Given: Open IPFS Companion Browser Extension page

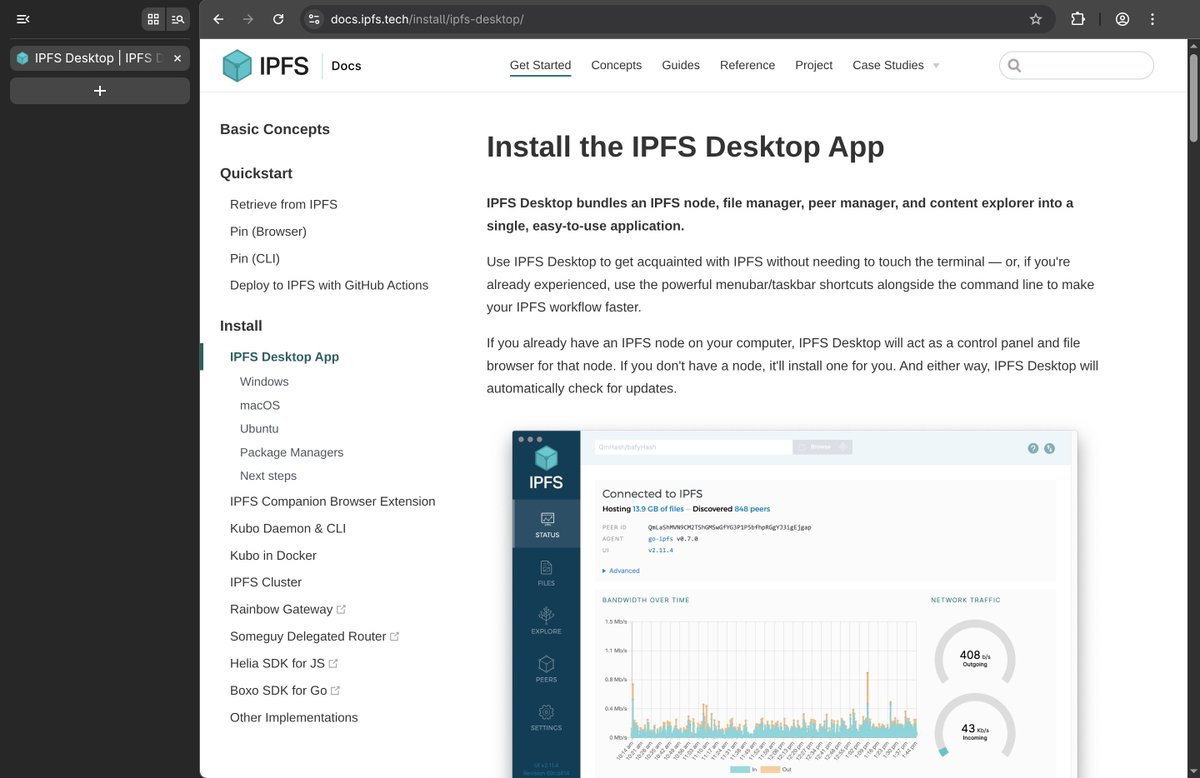Looking at the screenshot, I should click(x=333, y=501).
